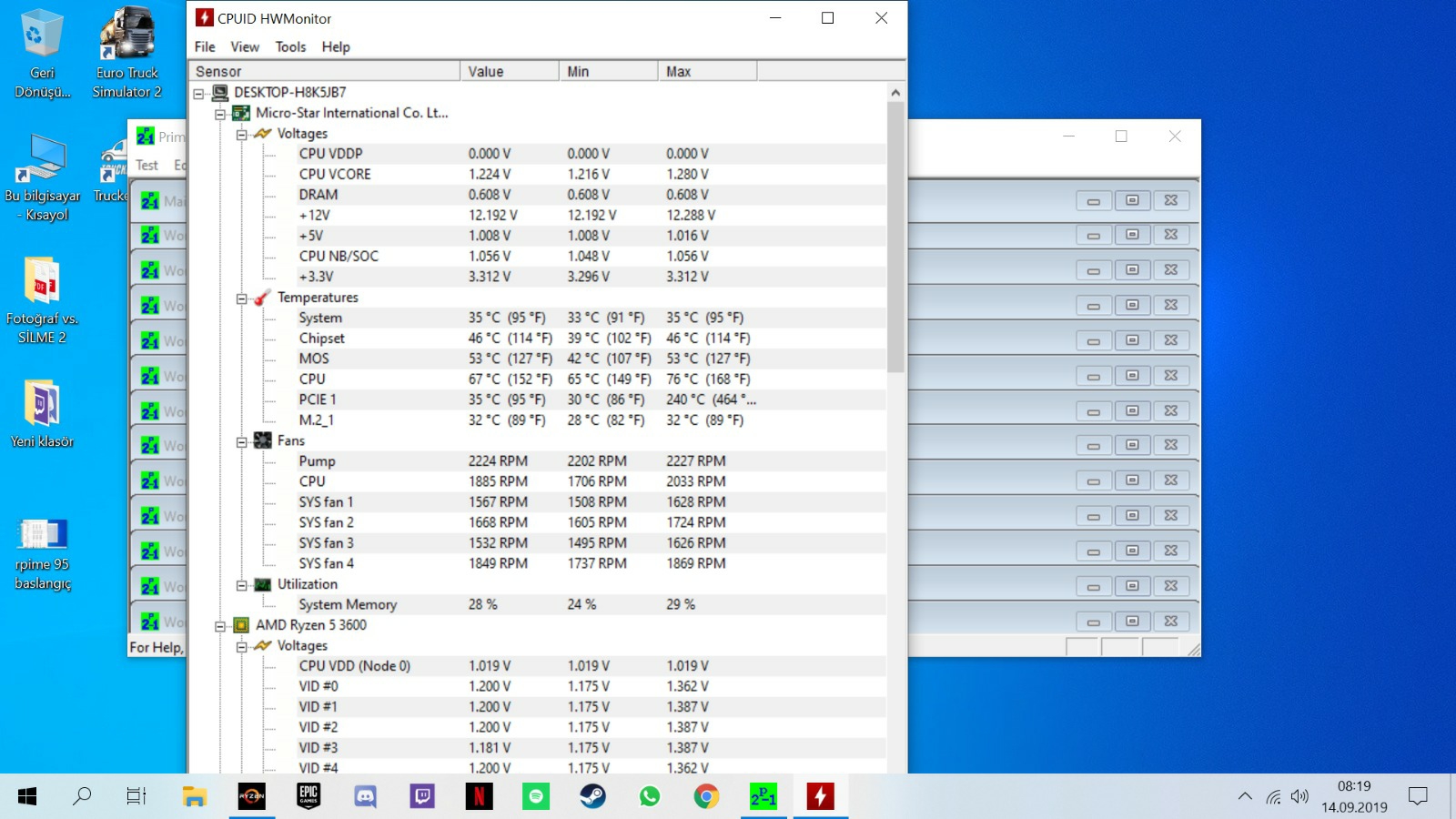The height and width of the screenshot is (819, 1456).
Task: Collapse the Utilization group
Action: 242,585
